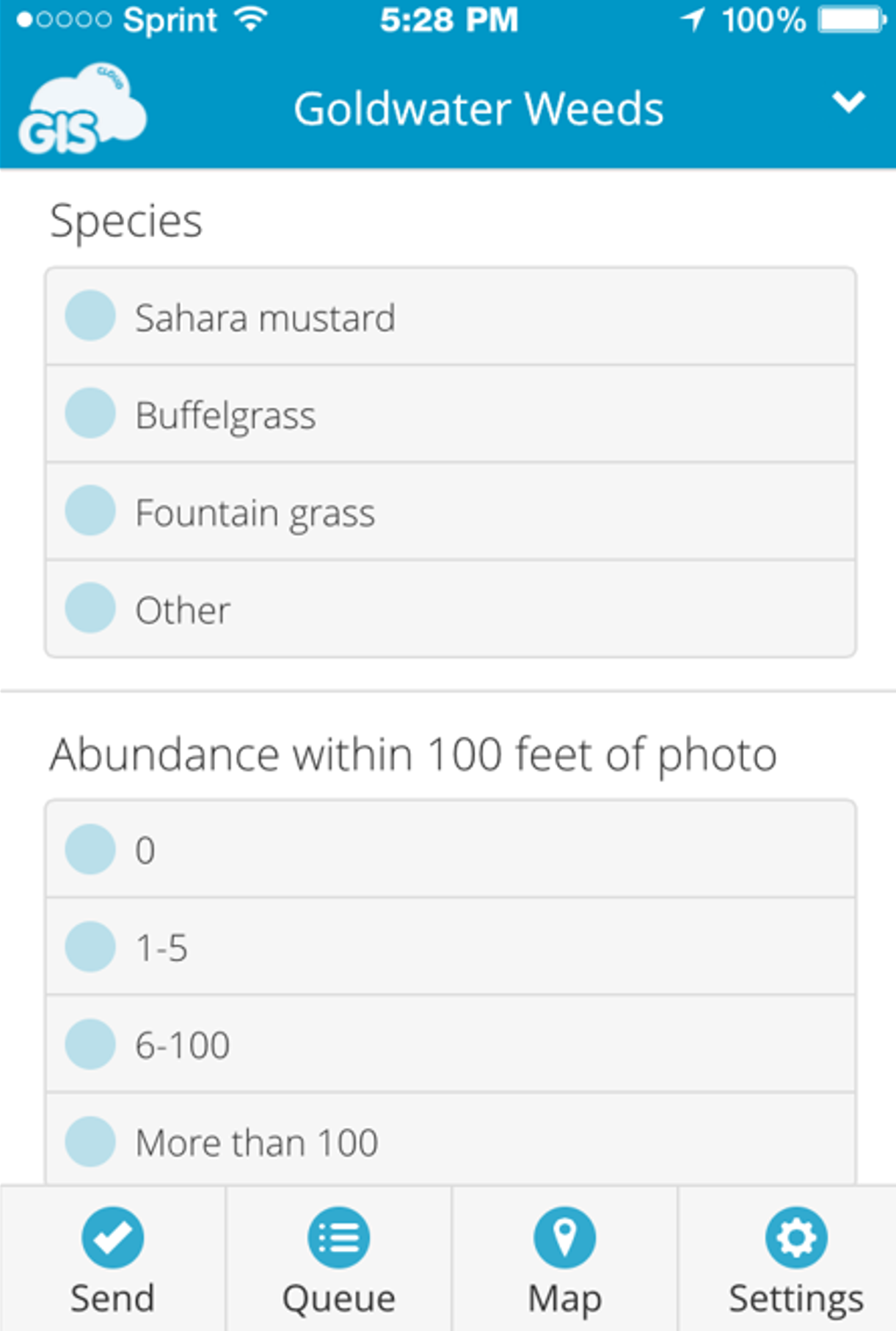This screenshot has height=1331, width=896.
Task: Tap the Send checkmark icon
Action: [112, 1237]
